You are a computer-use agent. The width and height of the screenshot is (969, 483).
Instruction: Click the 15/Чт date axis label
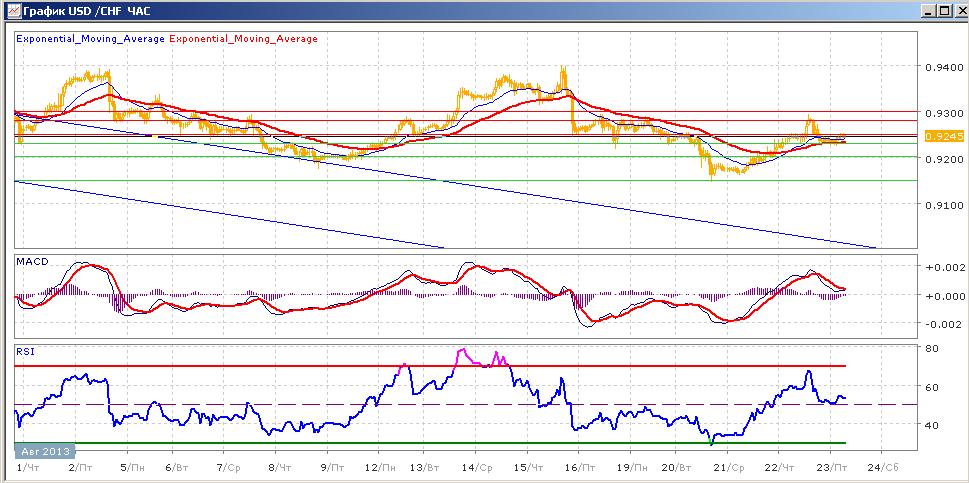pyautogui.click(x=529, y=468)
